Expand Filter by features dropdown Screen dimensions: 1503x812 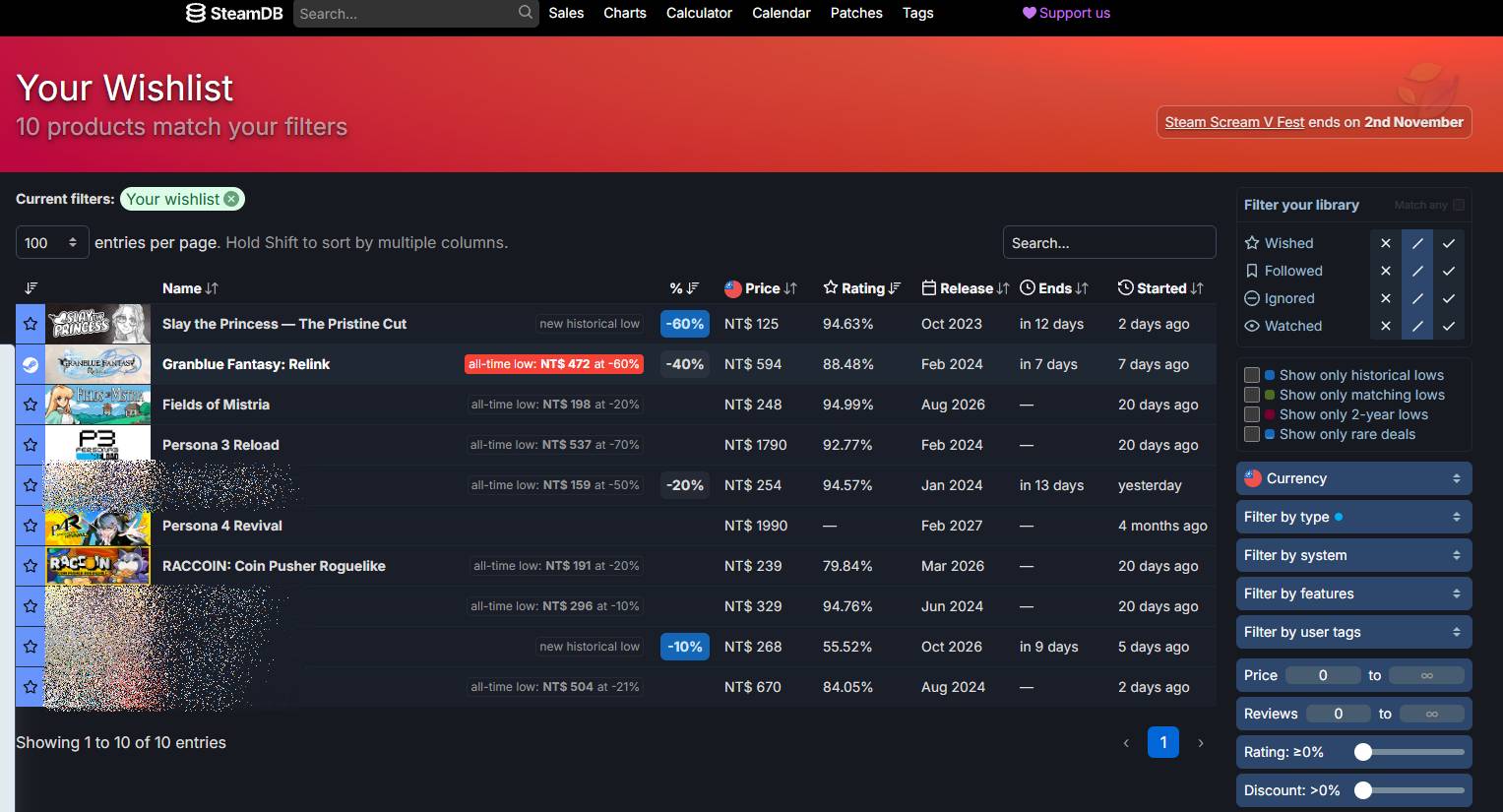[1353, 593]
